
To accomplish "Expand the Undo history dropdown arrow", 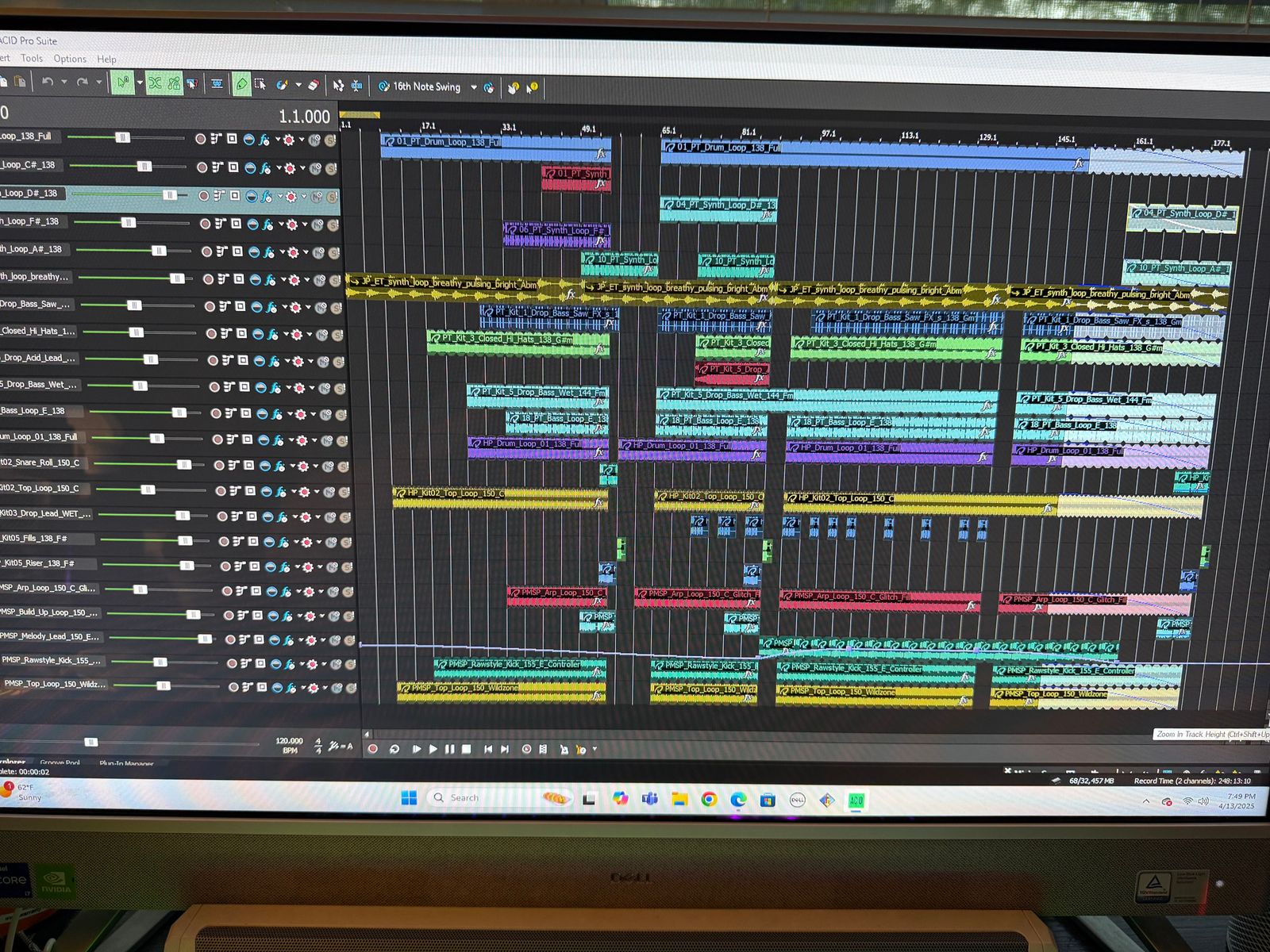I will click(64, 82).
